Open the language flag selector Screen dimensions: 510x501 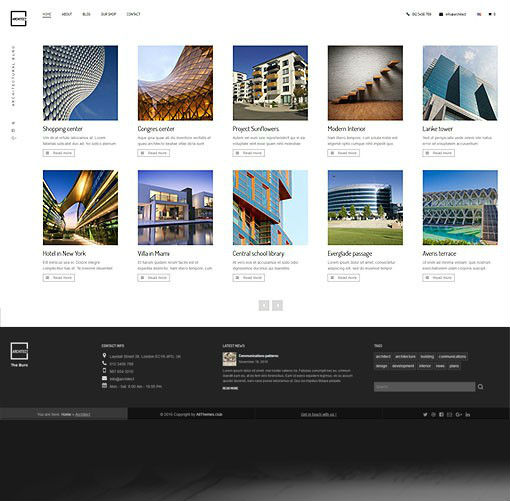(x=479, y=14)
